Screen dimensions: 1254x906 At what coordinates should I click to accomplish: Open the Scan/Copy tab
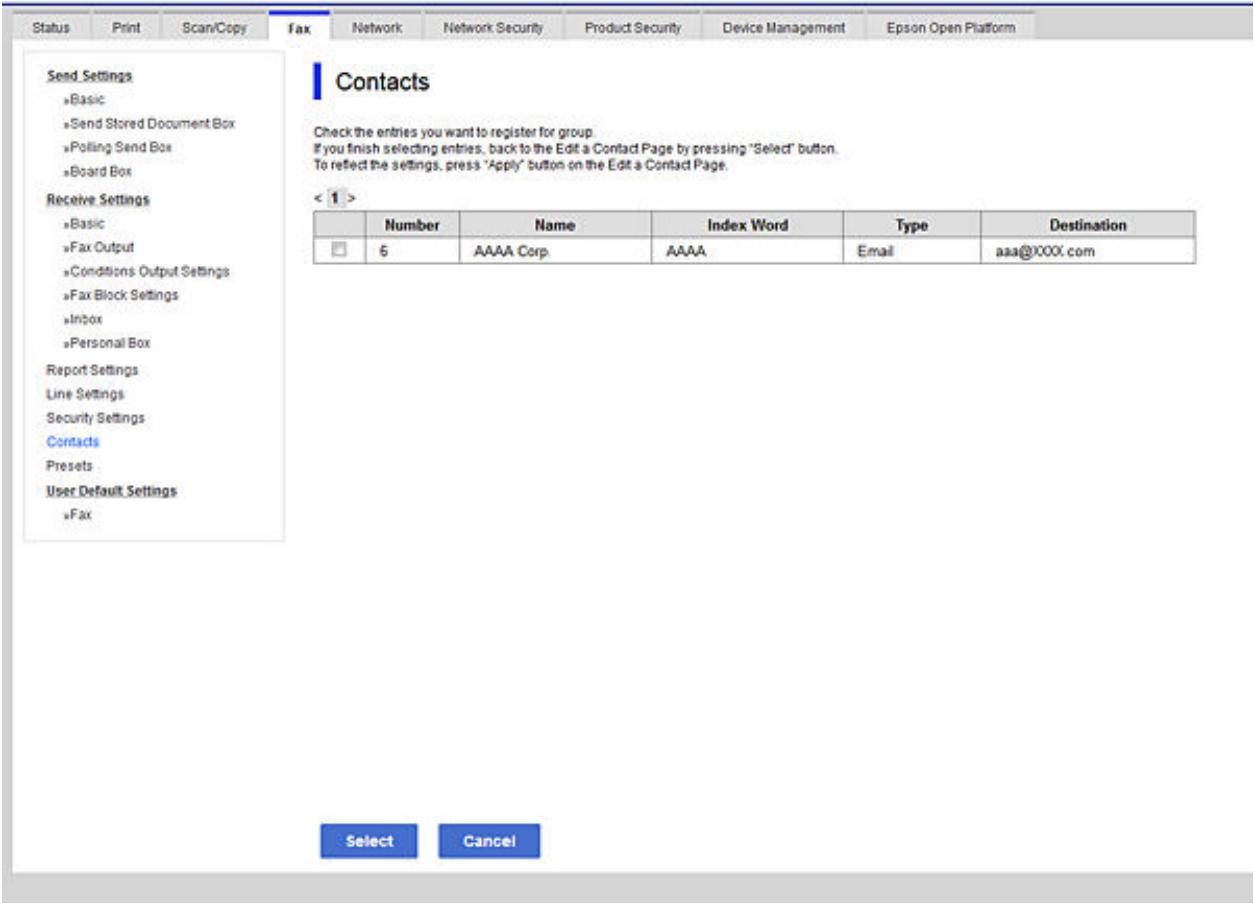coord(215,28)
